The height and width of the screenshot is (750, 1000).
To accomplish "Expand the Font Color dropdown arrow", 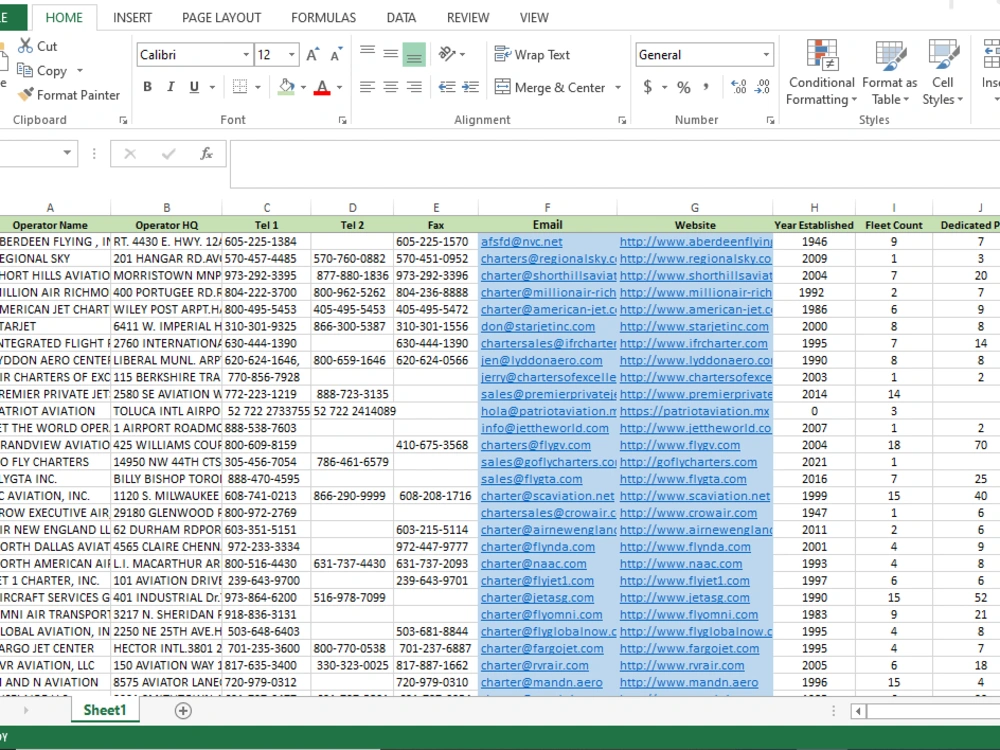I will pyautogui.click(x=339, y=87).
